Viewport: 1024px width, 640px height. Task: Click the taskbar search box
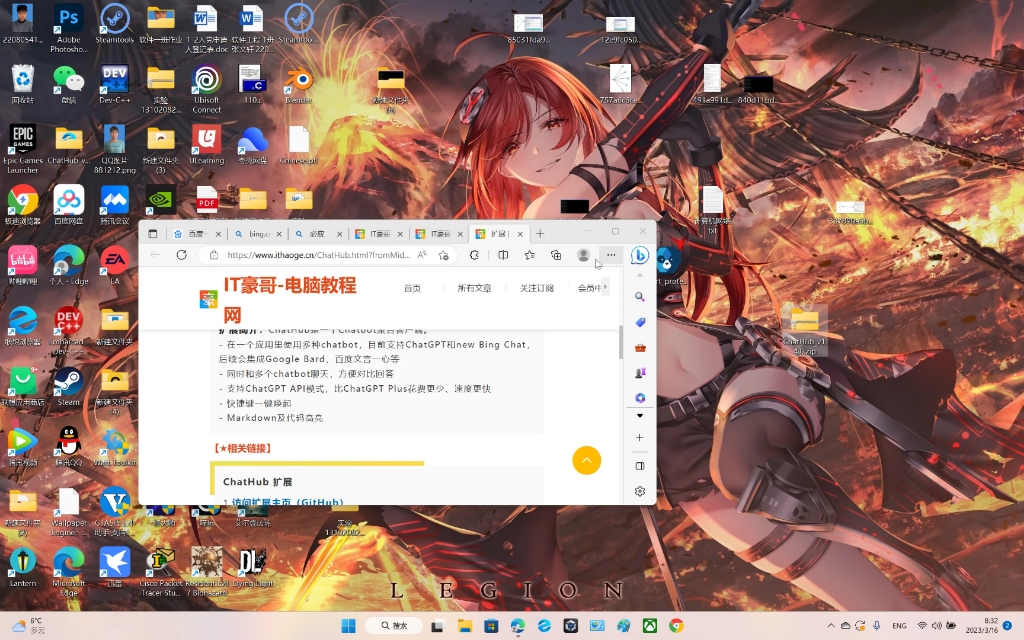coord(393,626)
